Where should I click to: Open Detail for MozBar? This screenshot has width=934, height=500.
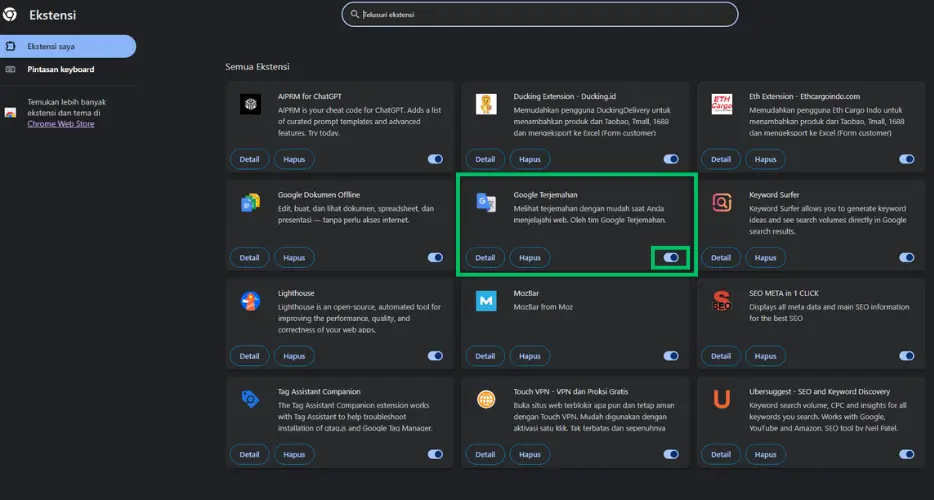coord(485,356)
